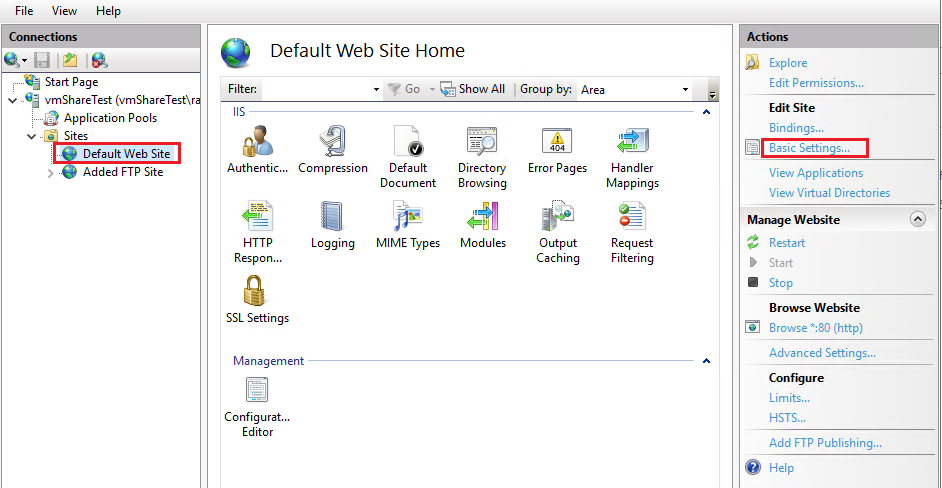
Task: Open the Authentication feature icon
Action: click(258, 142)
